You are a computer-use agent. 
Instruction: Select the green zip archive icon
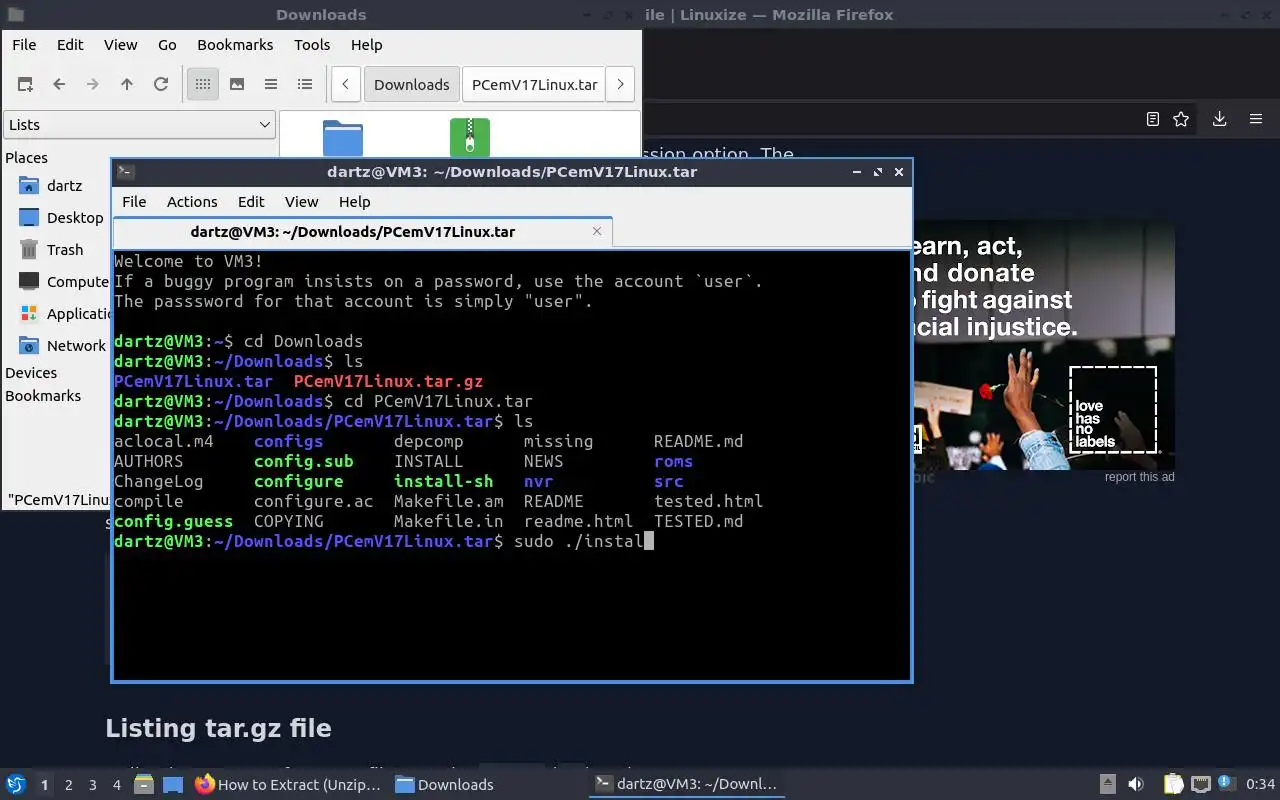pos(470,138)
